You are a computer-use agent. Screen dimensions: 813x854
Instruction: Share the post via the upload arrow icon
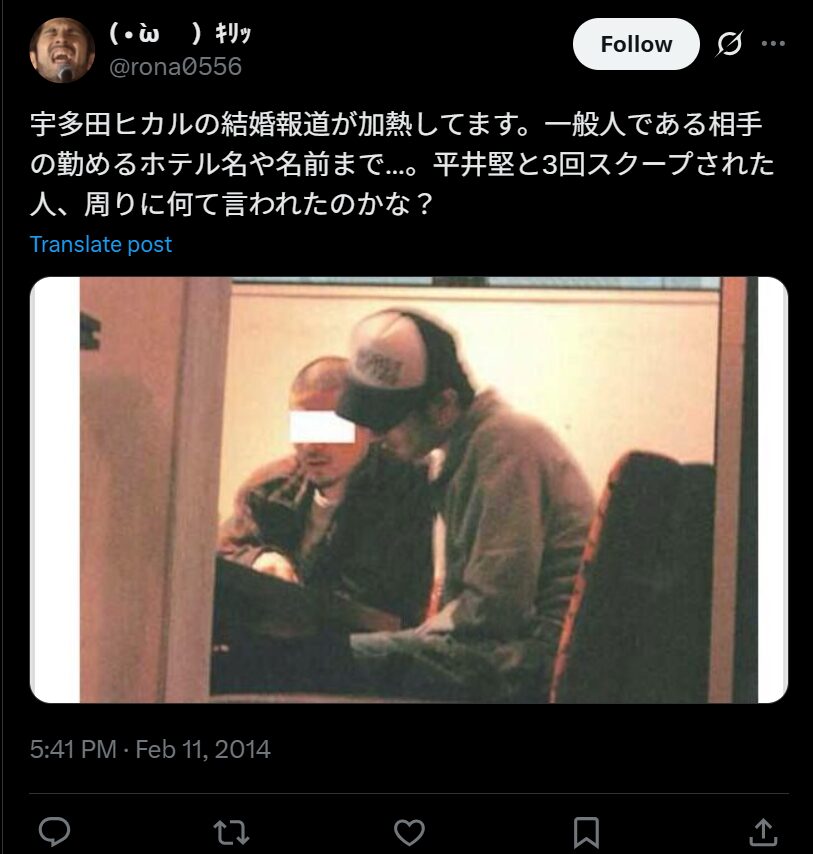[x=763, y=832]
